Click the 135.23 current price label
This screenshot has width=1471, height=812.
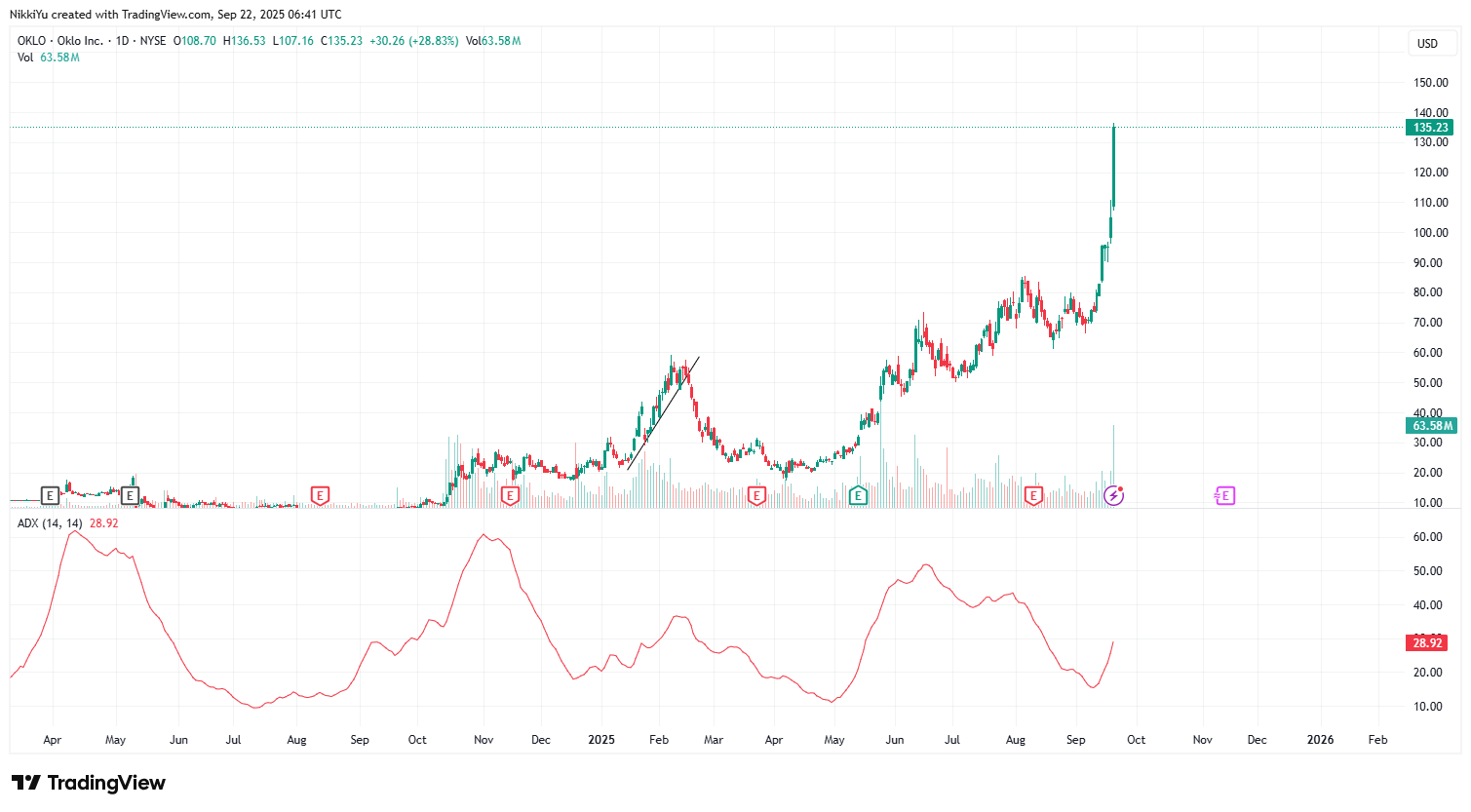(1430, 128)
